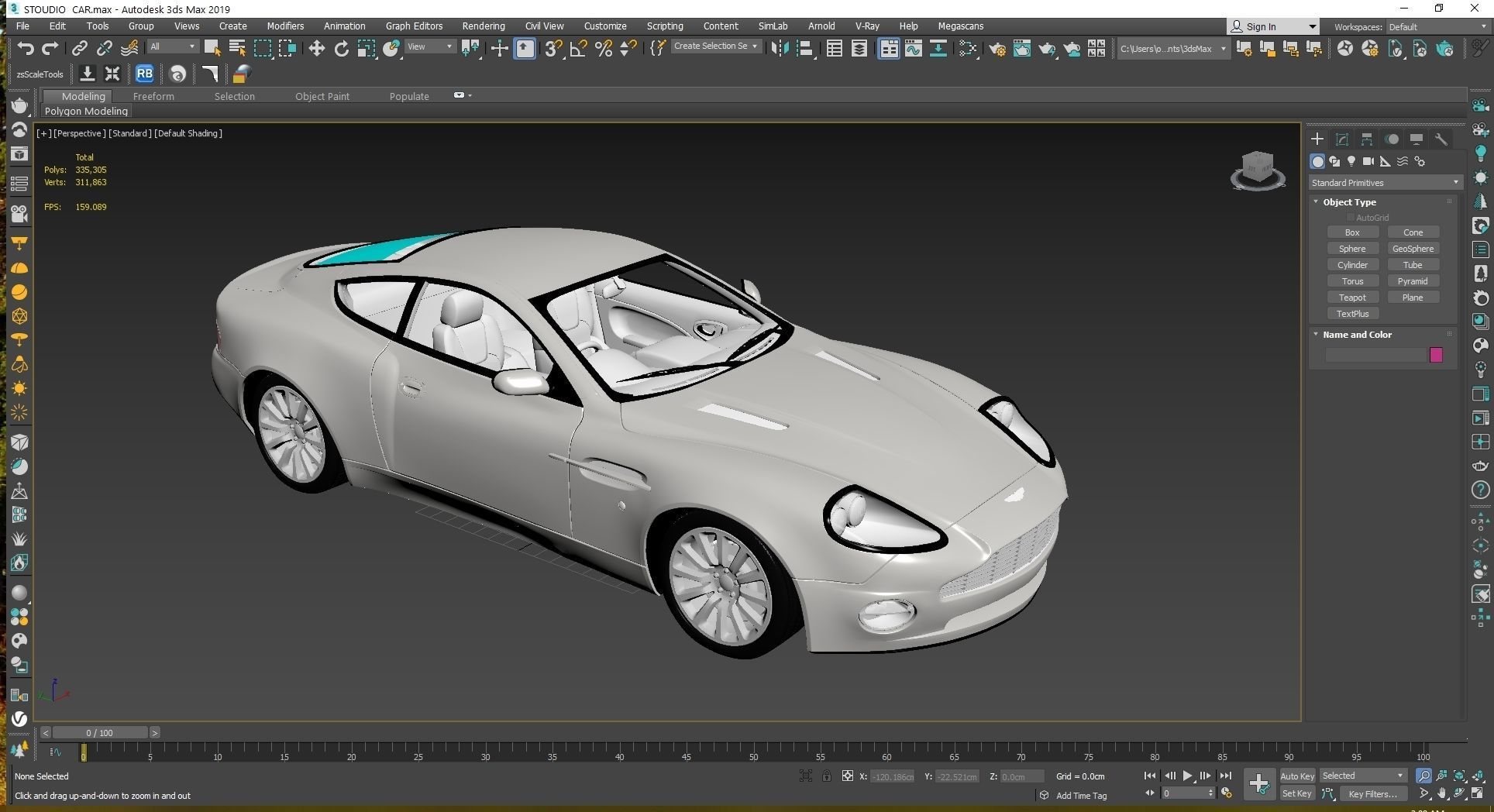The image size is (1494, 812).
Task: Open Key Filters dialog
Action: (x=1372, y=793)
